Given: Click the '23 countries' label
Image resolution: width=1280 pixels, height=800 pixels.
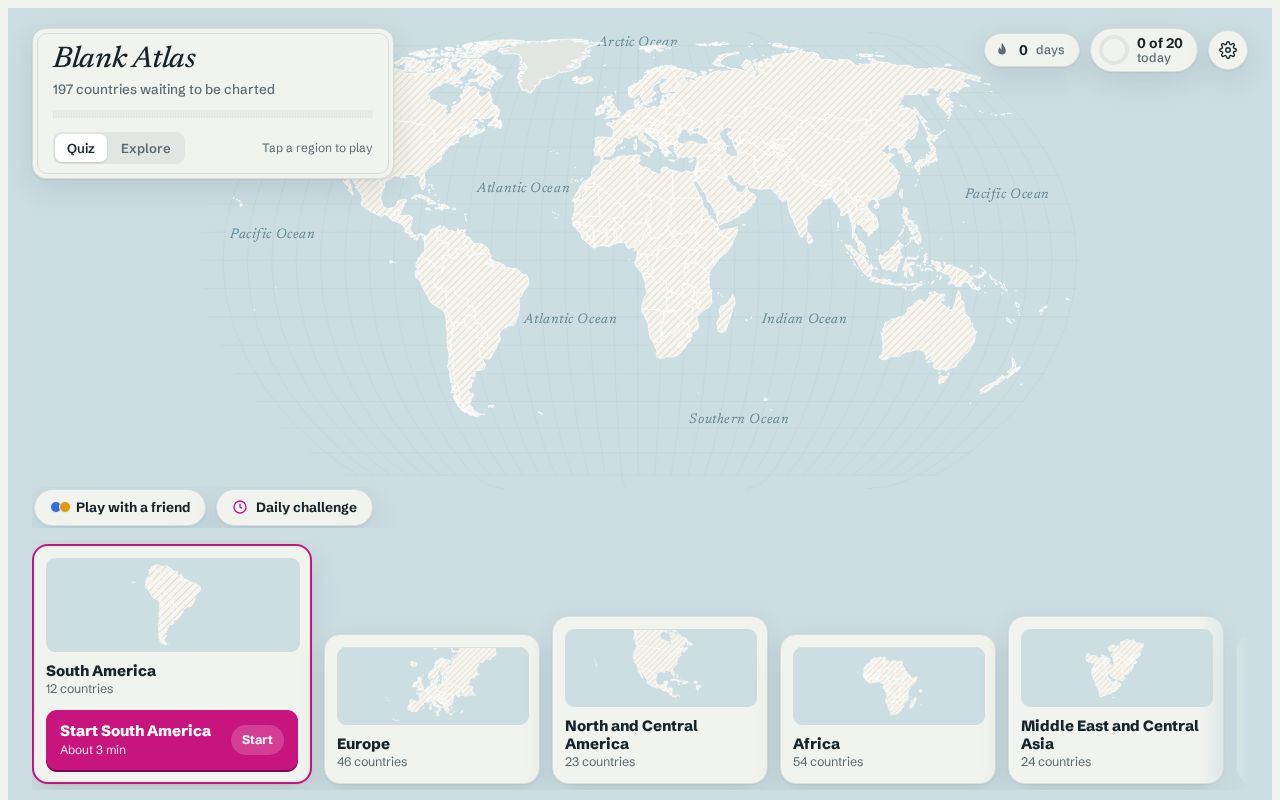Looking at the screenshot, I should 600,762.
